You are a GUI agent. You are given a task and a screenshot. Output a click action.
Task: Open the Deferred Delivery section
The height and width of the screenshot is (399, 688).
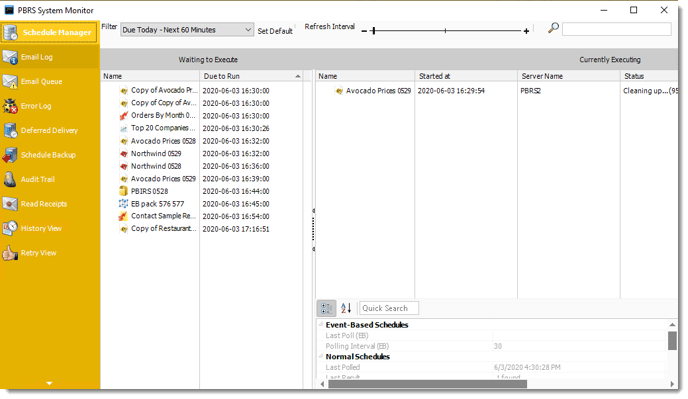(x=49, y=131)
